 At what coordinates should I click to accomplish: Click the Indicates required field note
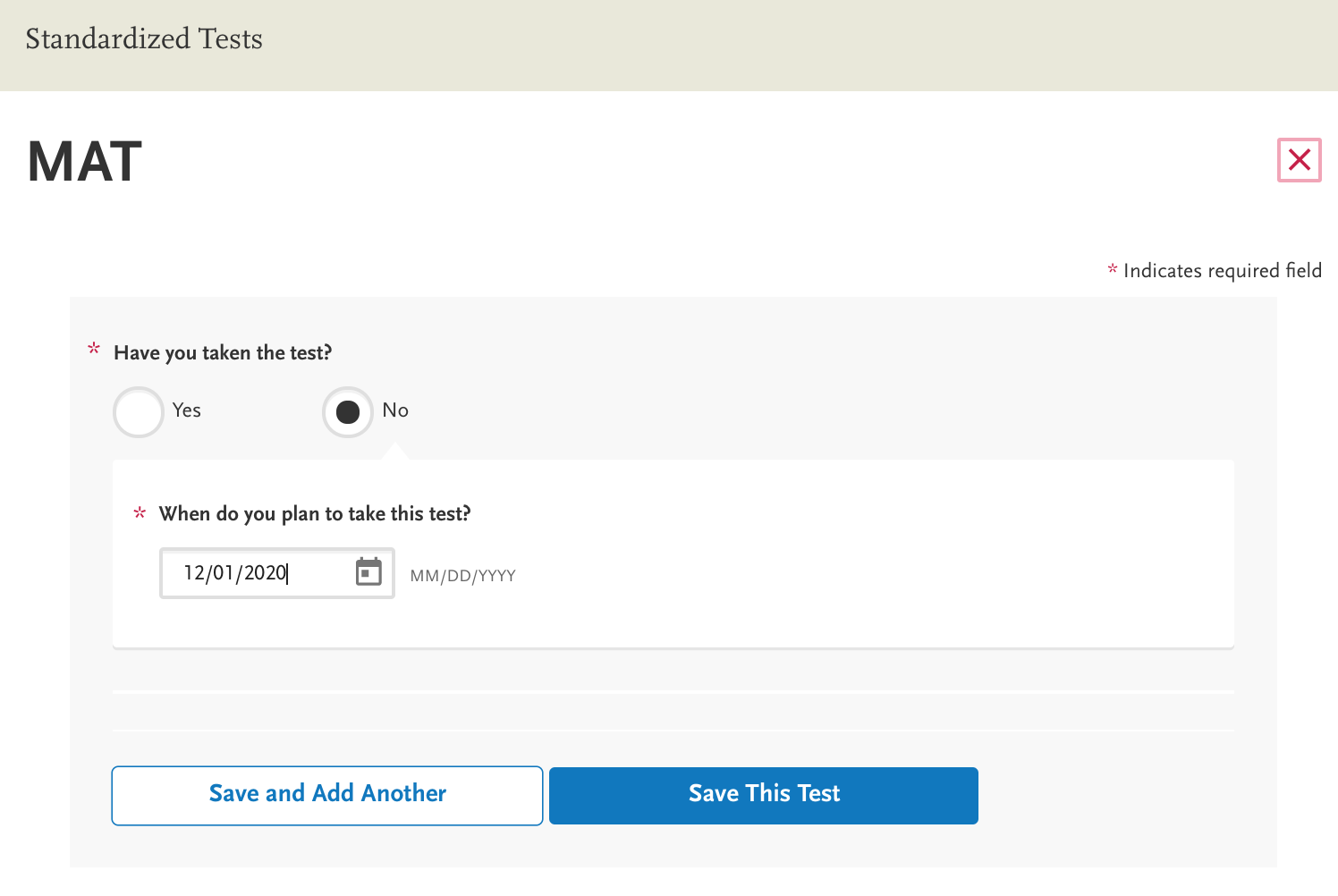[x=1222, y=271]
